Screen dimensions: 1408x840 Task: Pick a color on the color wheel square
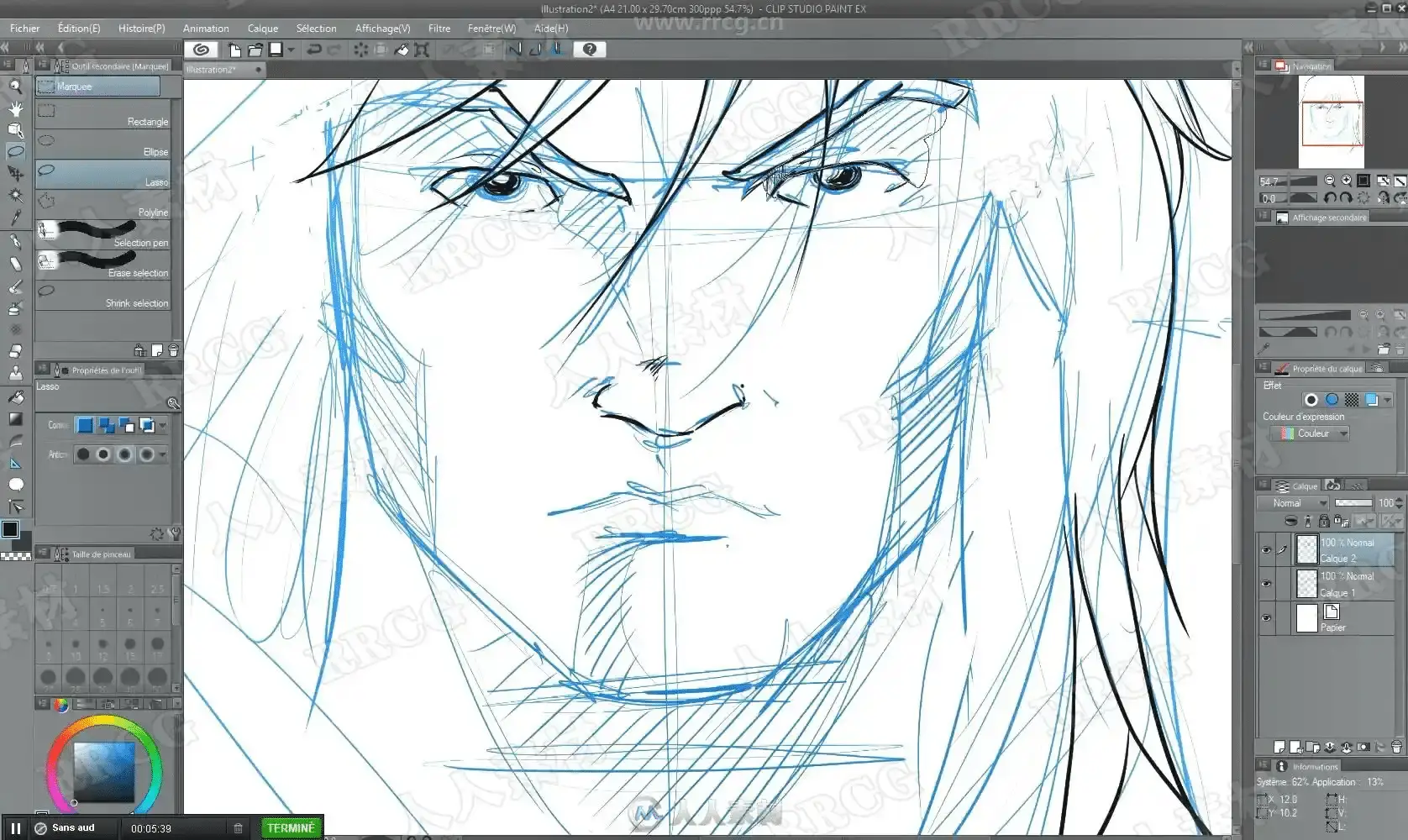click(x=104, y=771)
